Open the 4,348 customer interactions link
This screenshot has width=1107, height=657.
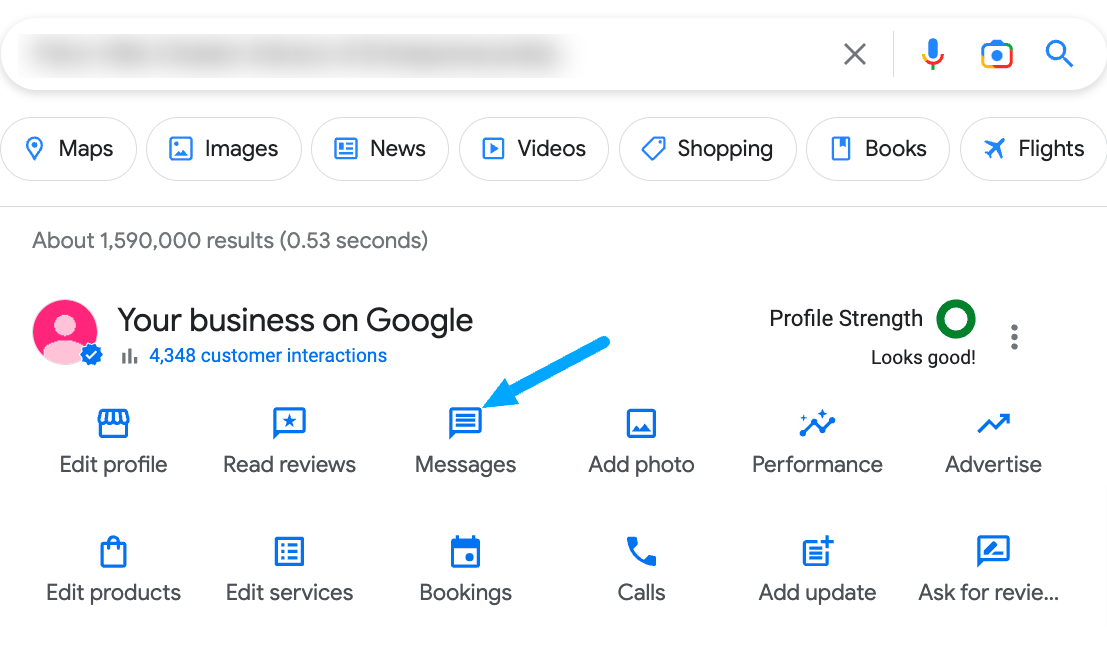[x=267, y=356]
